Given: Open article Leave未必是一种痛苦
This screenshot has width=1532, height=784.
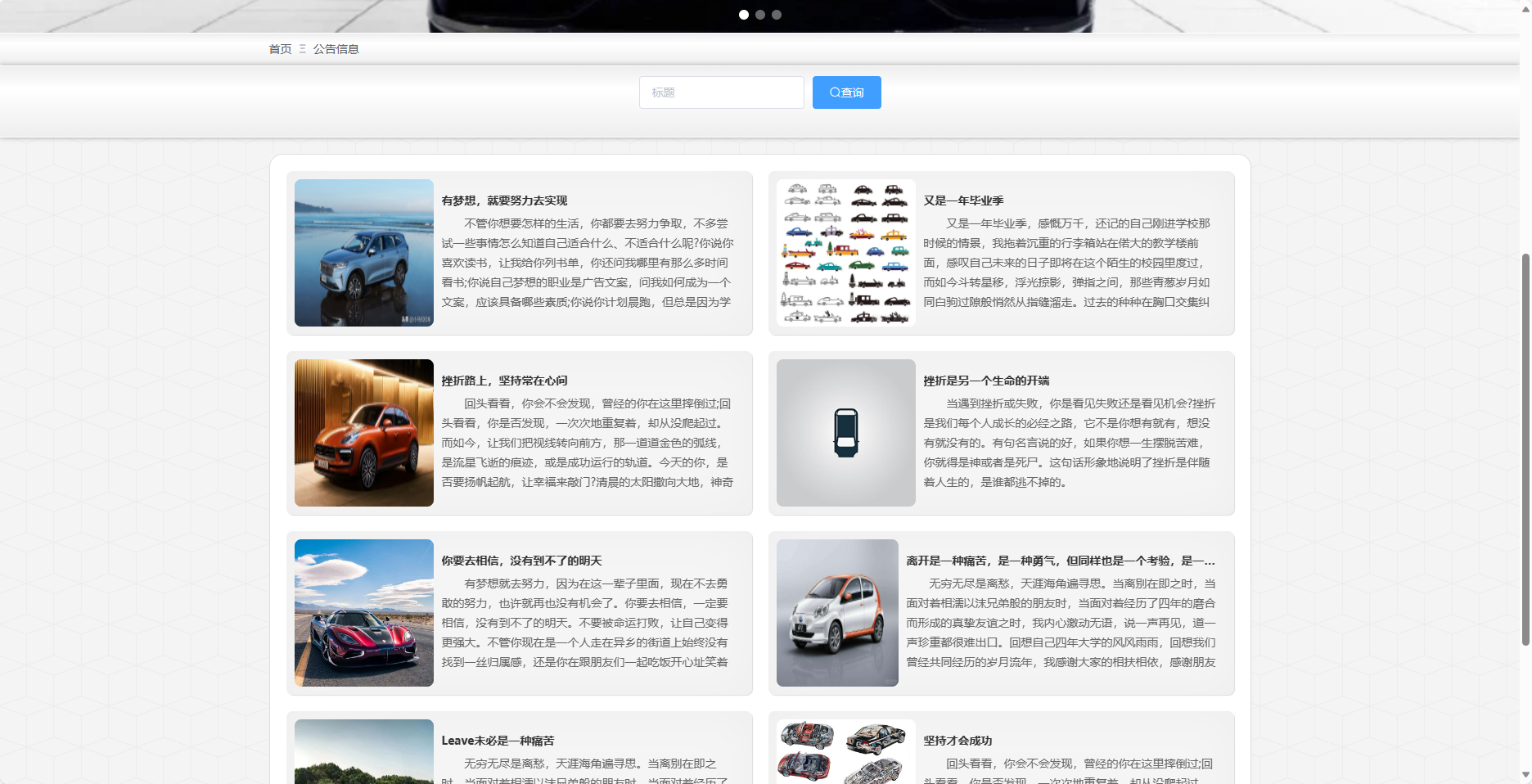Looking at the screenshot, I should click(498, 741).
